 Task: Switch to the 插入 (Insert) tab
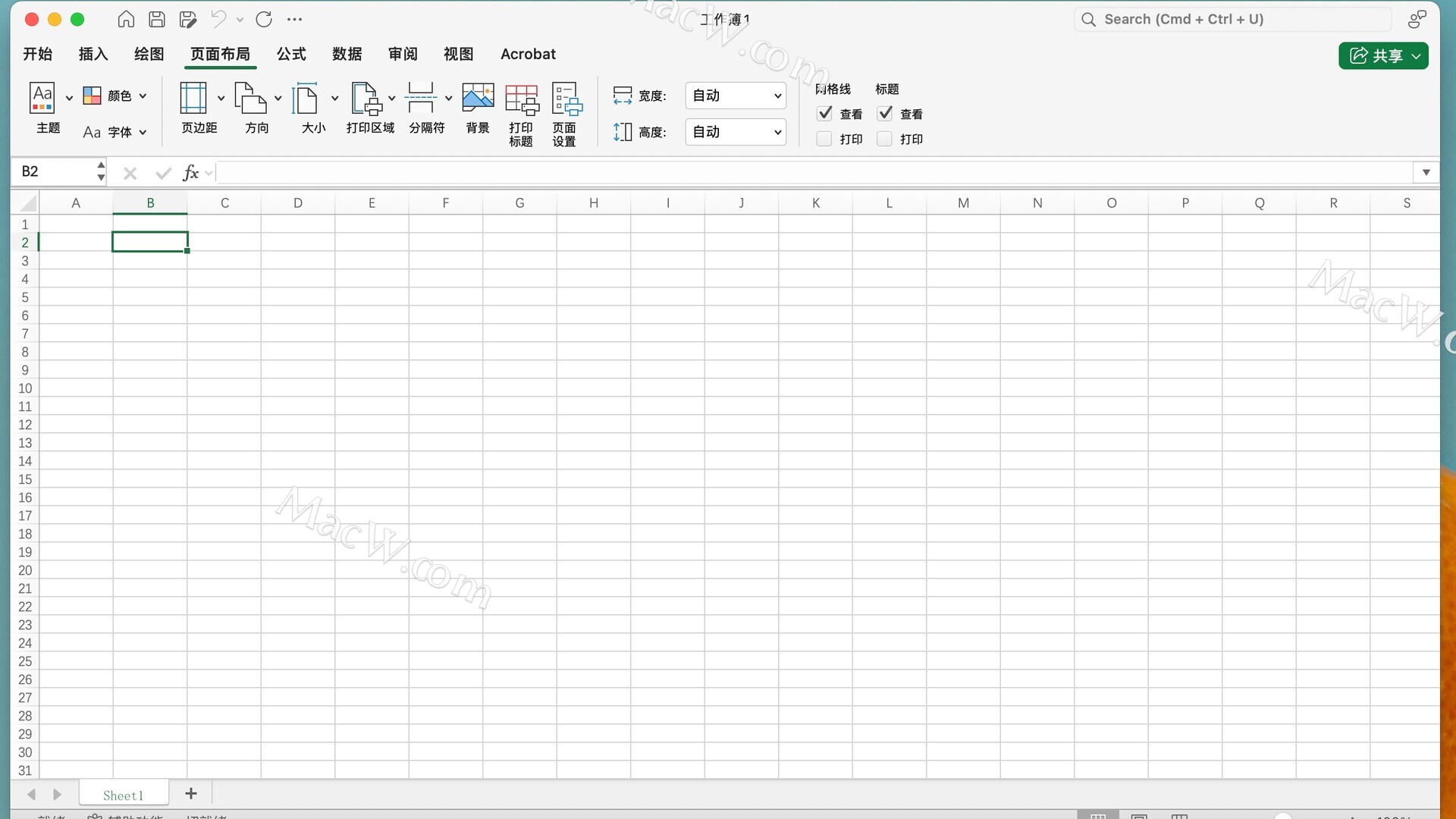[x=93, y=54]
